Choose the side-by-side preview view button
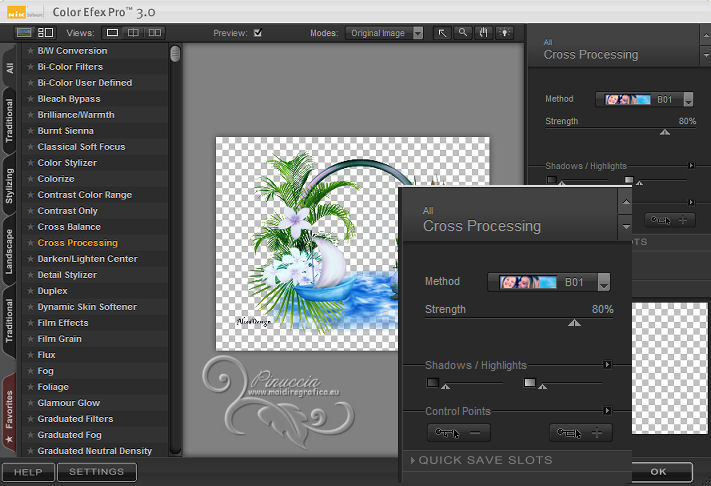The height and width of the screenshot is (486, 711). tap(155, 33)
